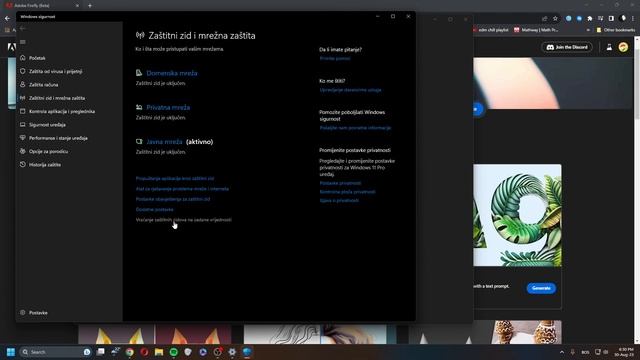Select Zaštitni zid i mrežna zaštita sidebar item
Viewport: 640px width, 360px height.
click(57, 98)
